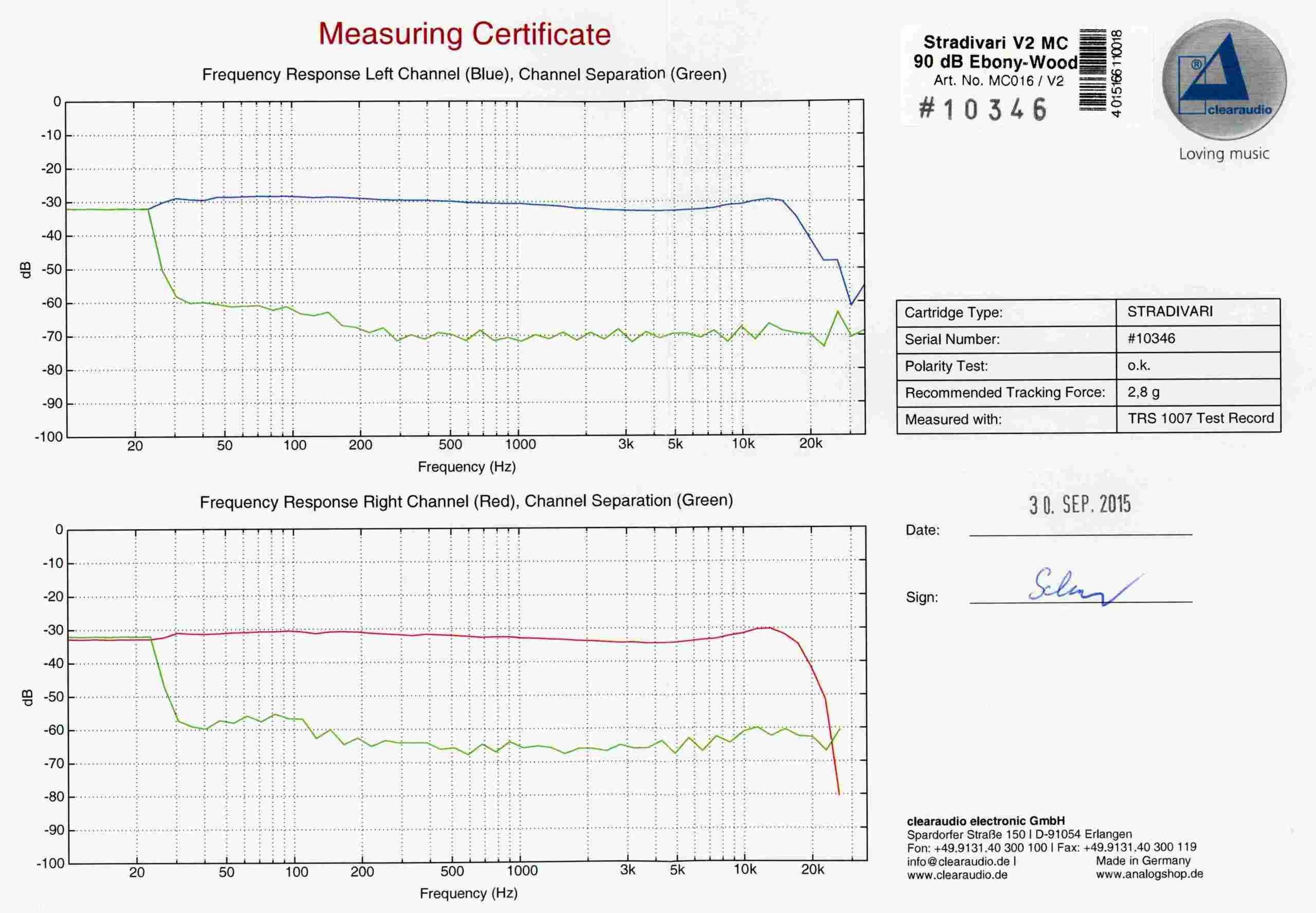Click the bottom chart 'Frequency (Hz)' axis label
The height and width of the screenshot is (913, 1316).
(468, 893)
